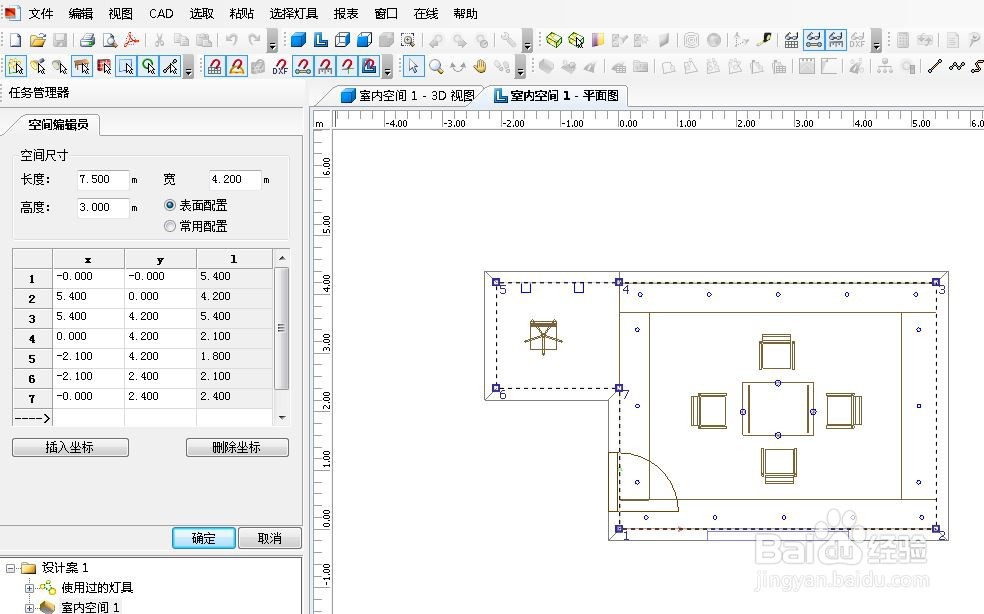Click the 宽 input field showing 4.200
Screen dimensions: 984x614
[x=235, y=180]
